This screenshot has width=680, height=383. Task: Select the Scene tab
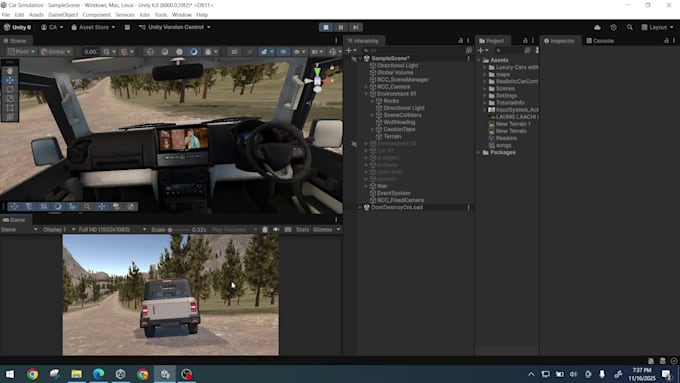coord(15,41)
